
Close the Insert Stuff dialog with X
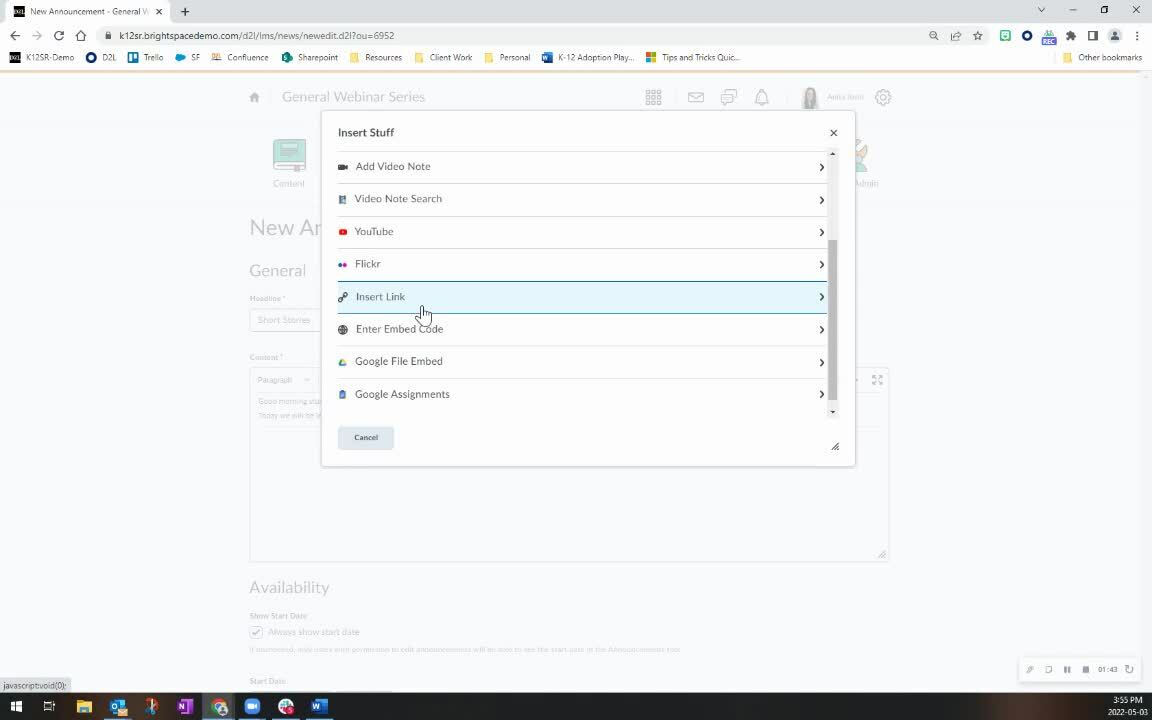tap(833, 133)
